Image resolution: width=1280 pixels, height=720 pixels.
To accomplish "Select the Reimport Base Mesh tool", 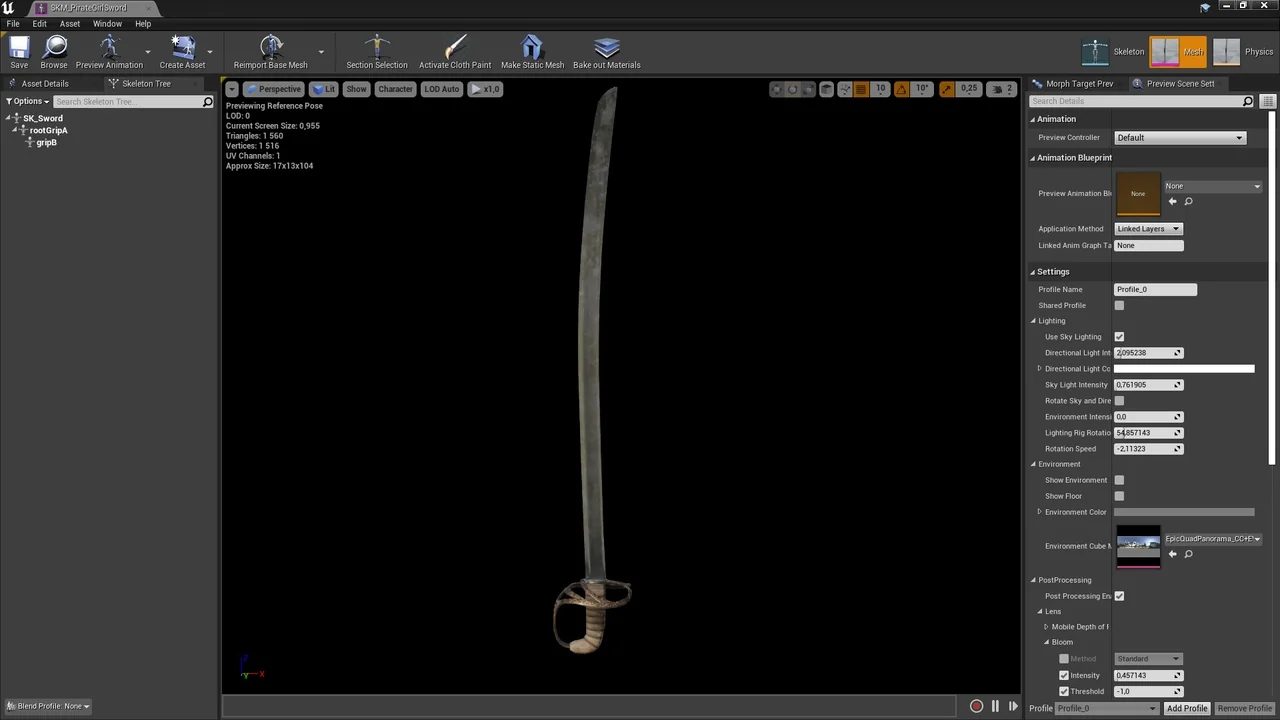I will tap(270, 50).
